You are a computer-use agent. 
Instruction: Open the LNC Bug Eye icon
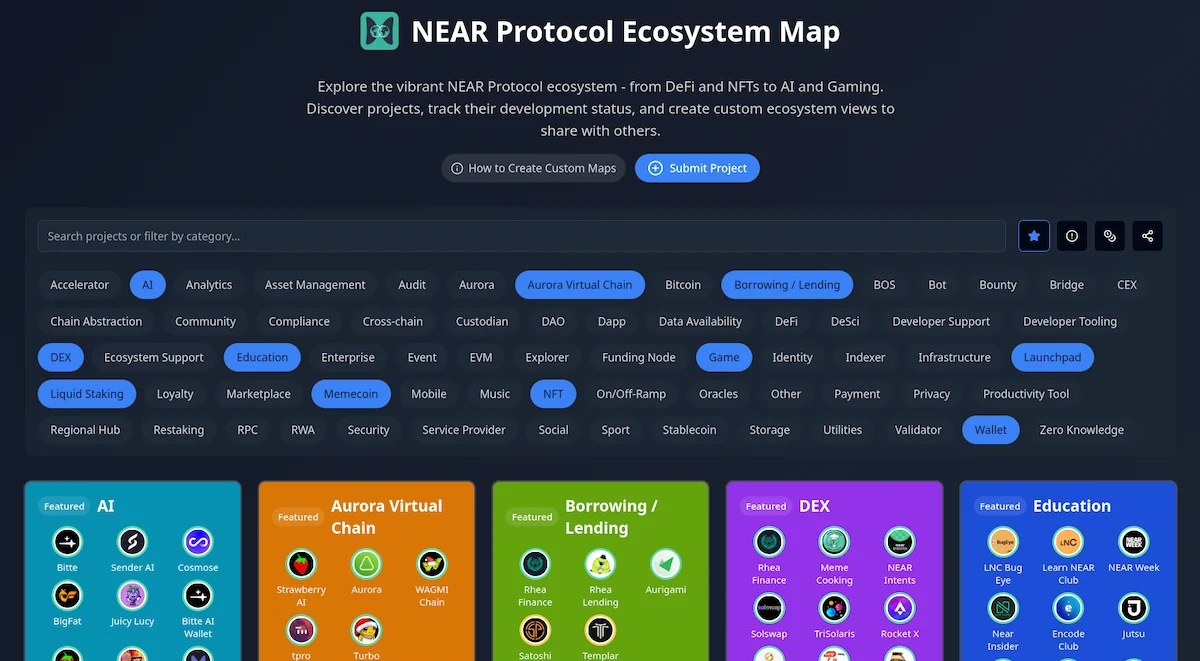tap(1003, 543)
